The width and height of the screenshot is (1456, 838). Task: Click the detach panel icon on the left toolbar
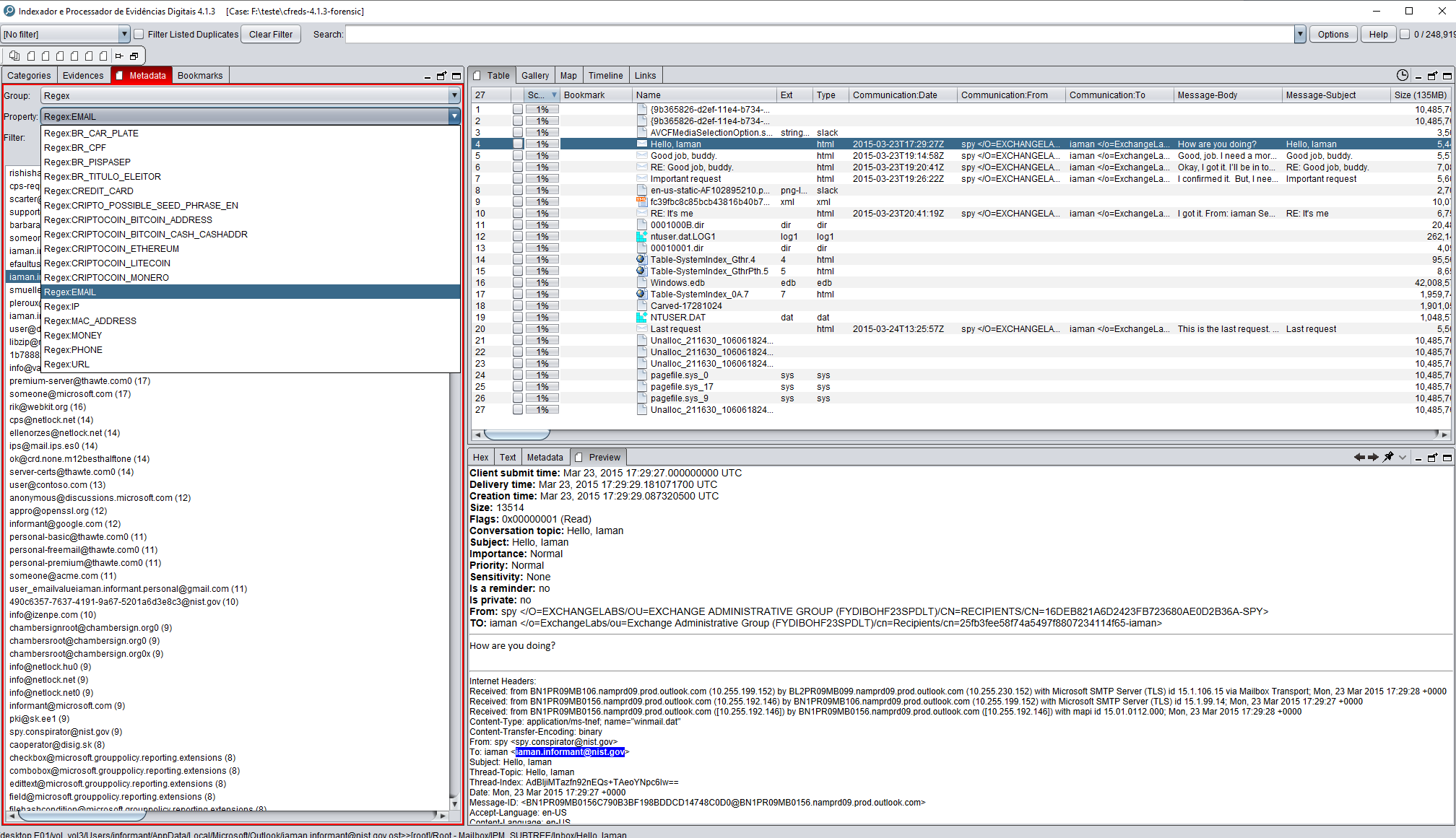[134, 56]
